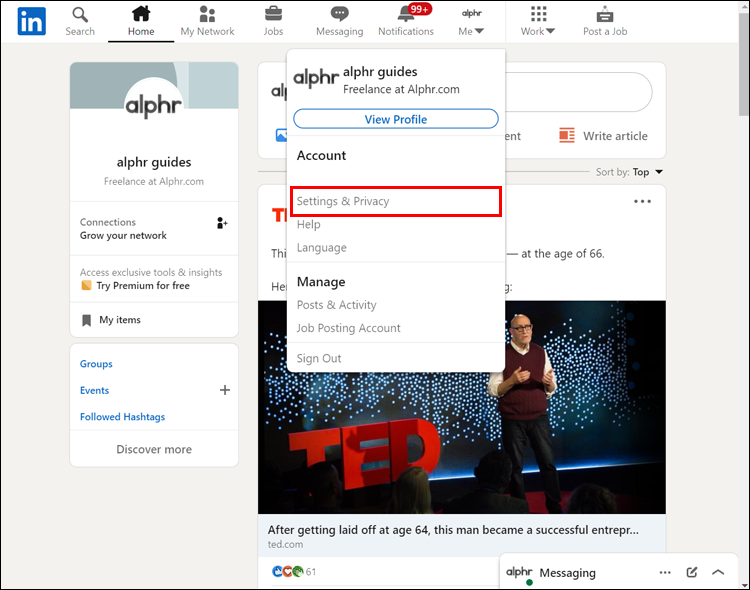The height and width of the screenshot is (590, 750).
Task: Click compose new message icon
Action: pyautogui.click(x=692, y=572)
